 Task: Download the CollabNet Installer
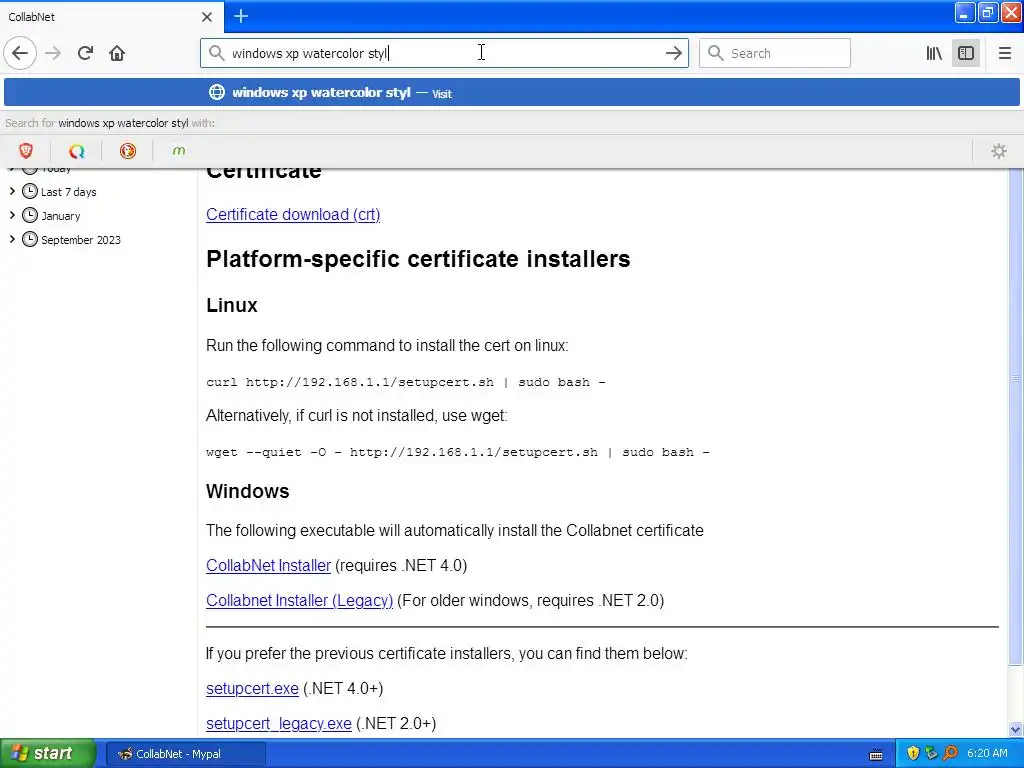click(x=268, y=566)
